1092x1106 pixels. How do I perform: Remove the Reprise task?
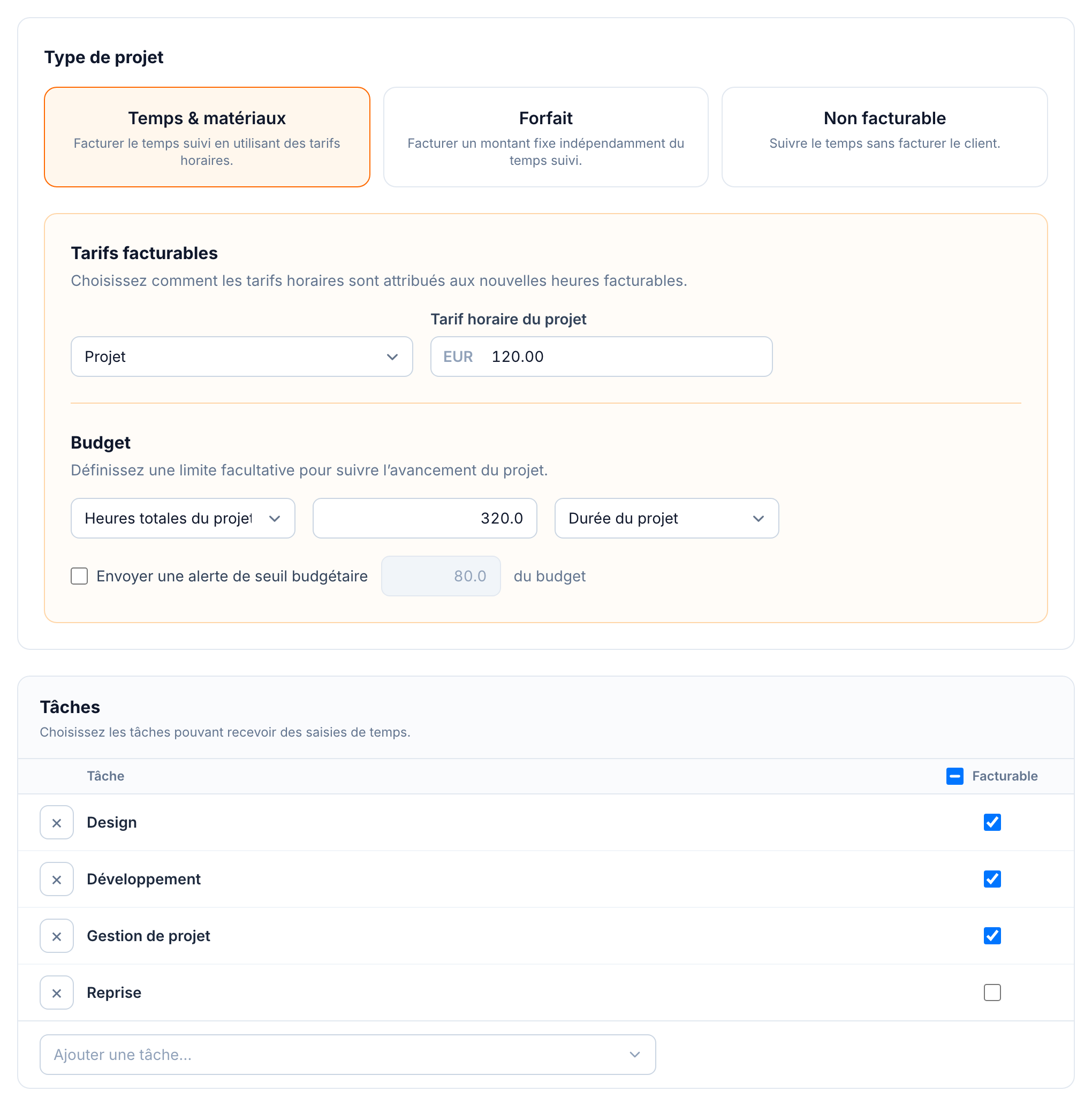(57, 993)
